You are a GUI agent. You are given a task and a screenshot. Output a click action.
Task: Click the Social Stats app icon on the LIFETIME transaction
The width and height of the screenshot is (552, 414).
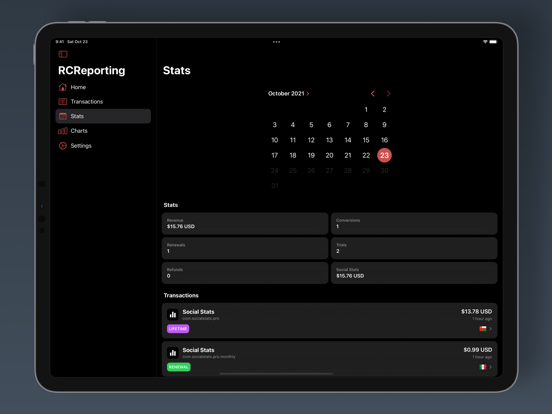click(173, 315)
